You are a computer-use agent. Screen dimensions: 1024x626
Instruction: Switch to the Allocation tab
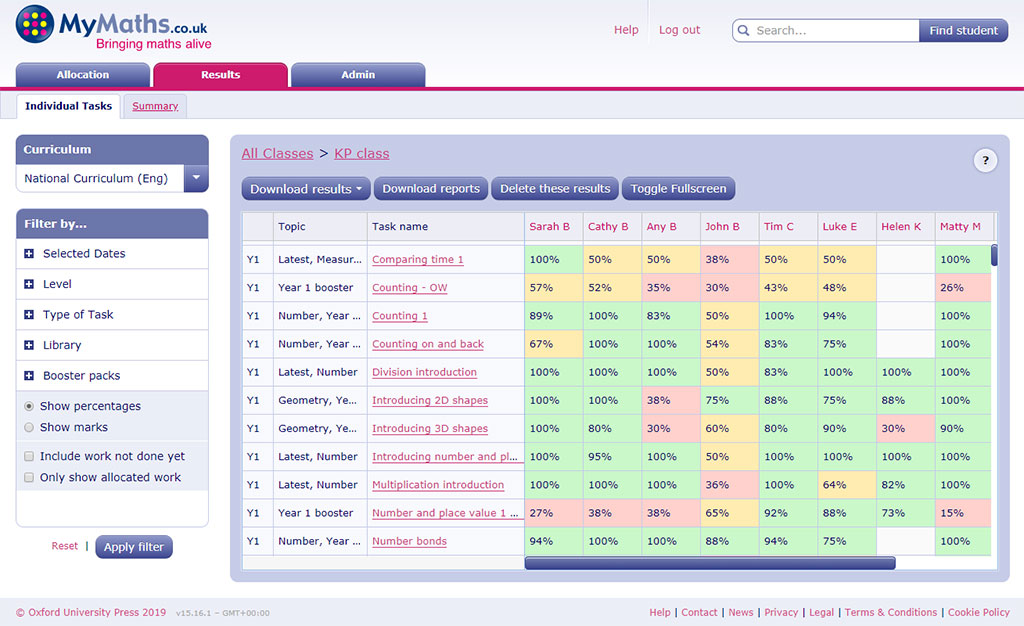point(83,75)
